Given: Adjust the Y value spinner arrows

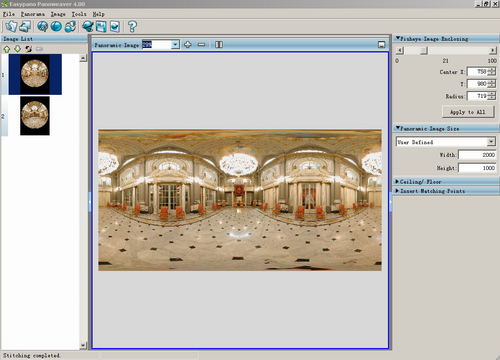Looking at the screenshot, I should 492,84.
